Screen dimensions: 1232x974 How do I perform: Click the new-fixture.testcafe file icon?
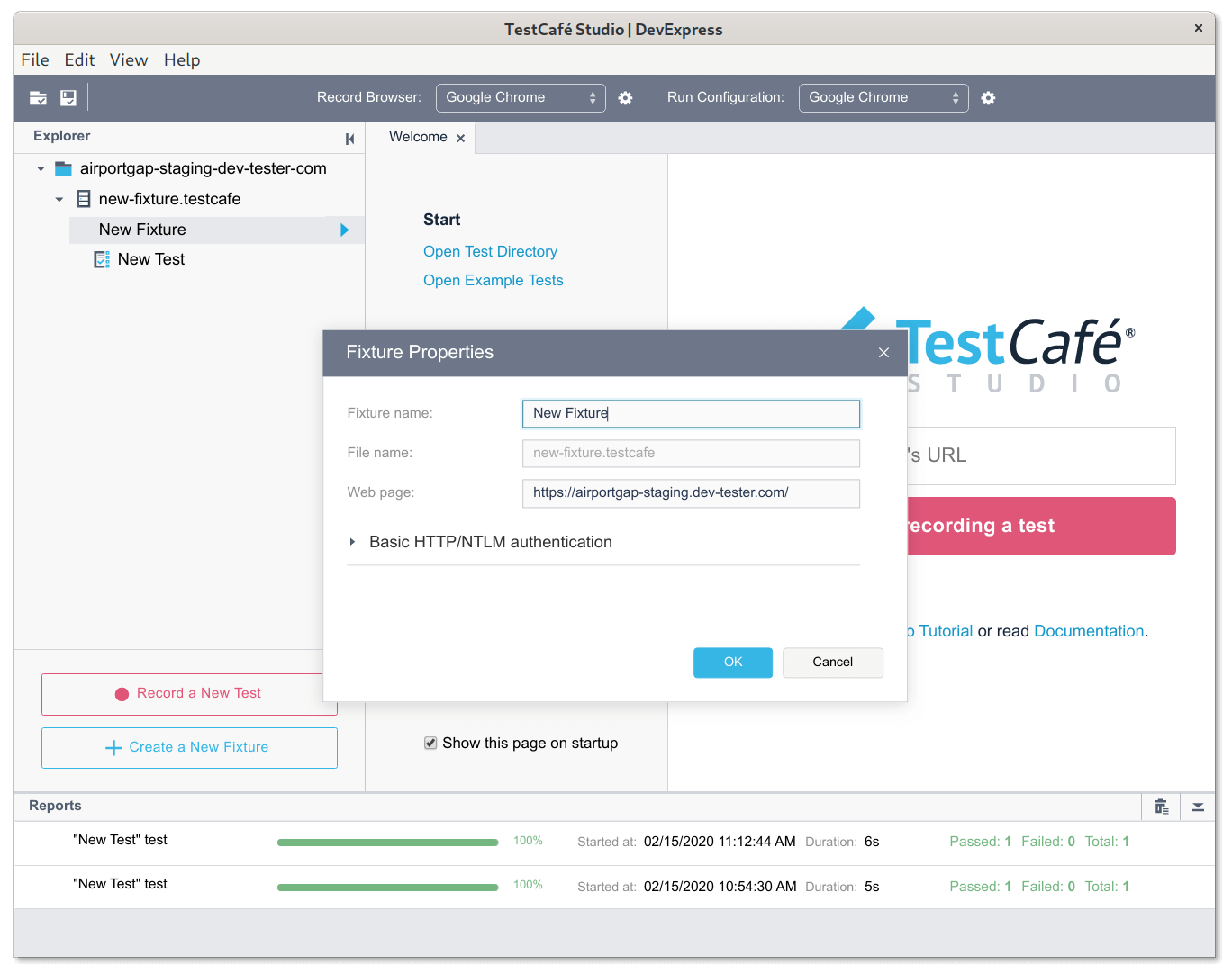coord(84,199)
